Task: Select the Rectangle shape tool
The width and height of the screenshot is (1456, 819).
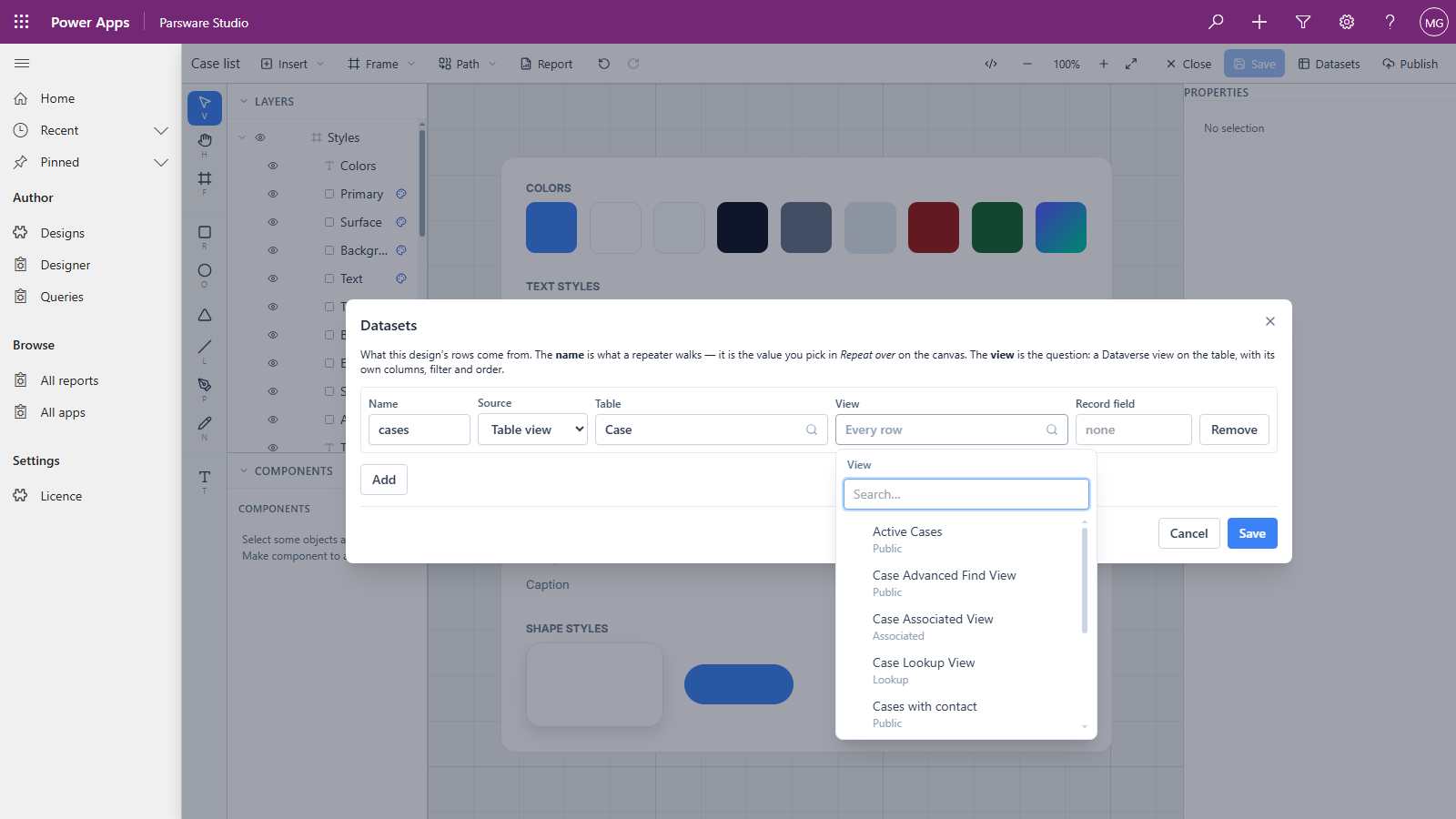Action: pos(205,237)
